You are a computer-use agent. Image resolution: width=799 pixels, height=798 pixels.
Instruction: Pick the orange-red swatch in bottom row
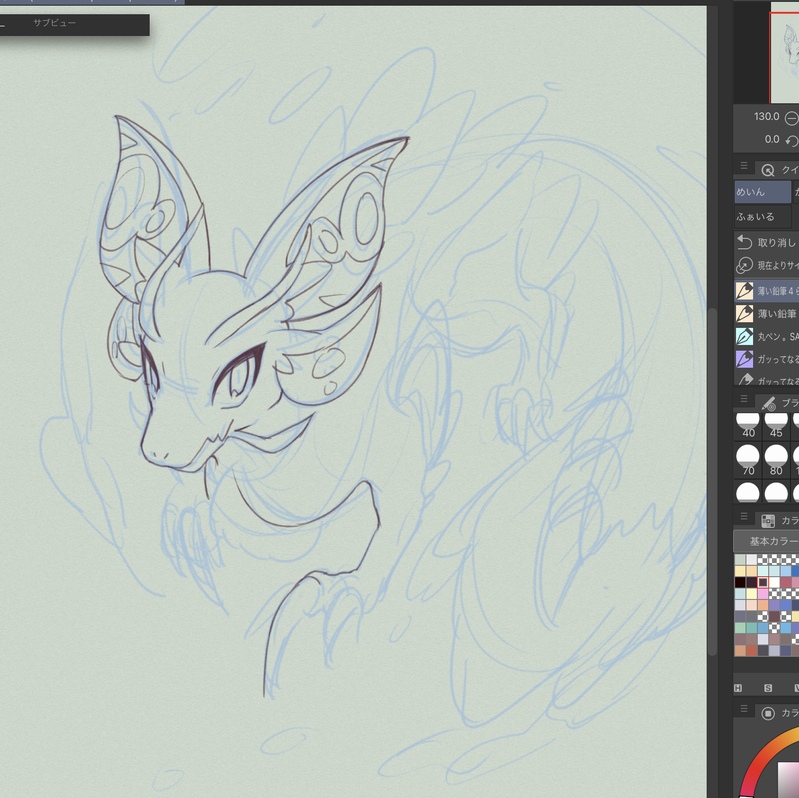pos(752,650)
